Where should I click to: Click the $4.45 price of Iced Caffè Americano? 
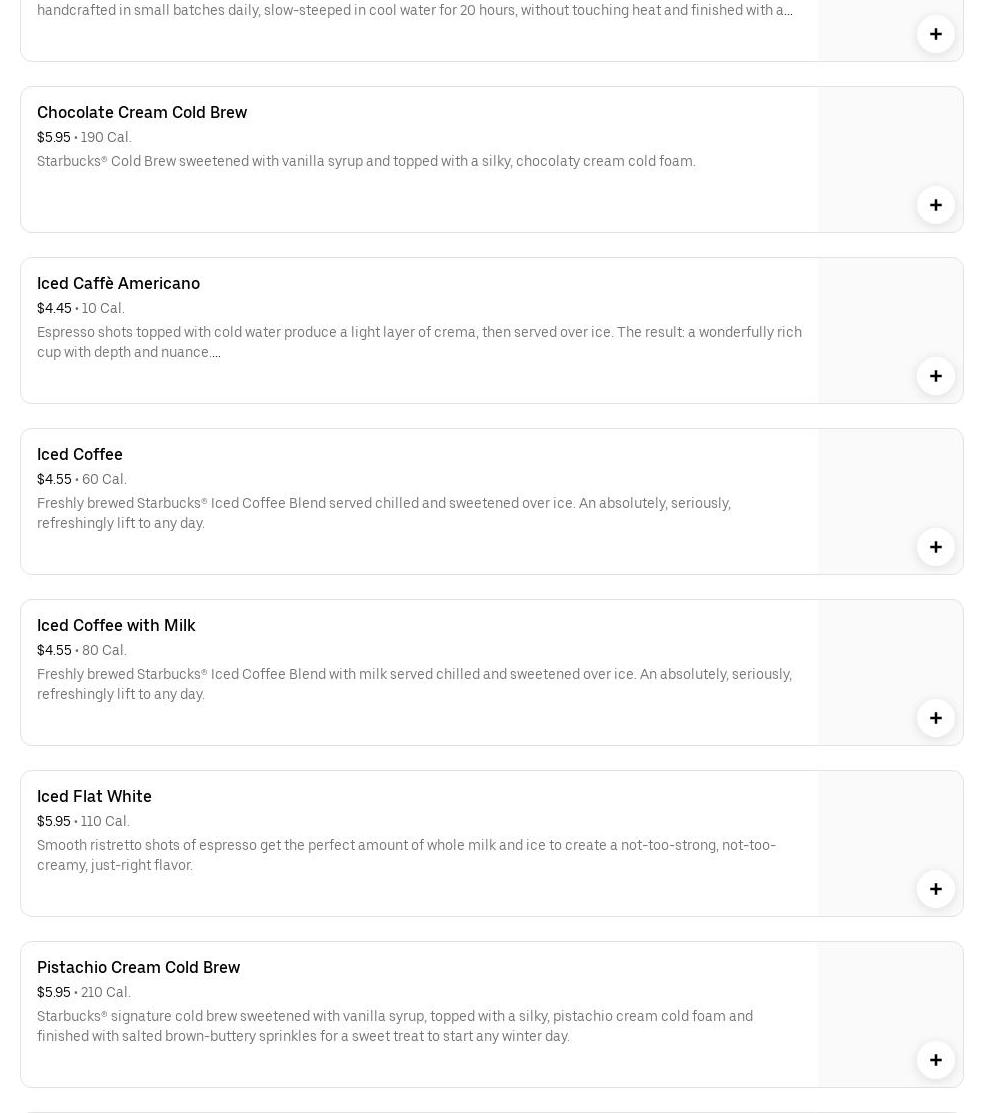(x=54, y=308)
